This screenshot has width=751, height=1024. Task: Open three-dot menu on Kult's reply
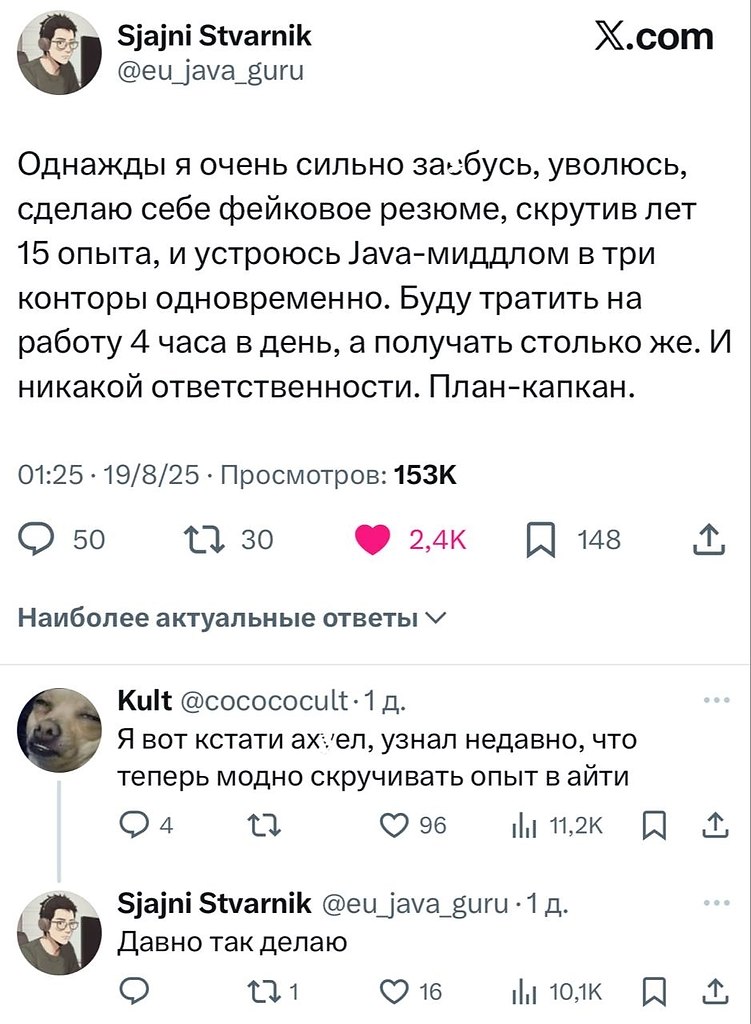coord(717,701)
